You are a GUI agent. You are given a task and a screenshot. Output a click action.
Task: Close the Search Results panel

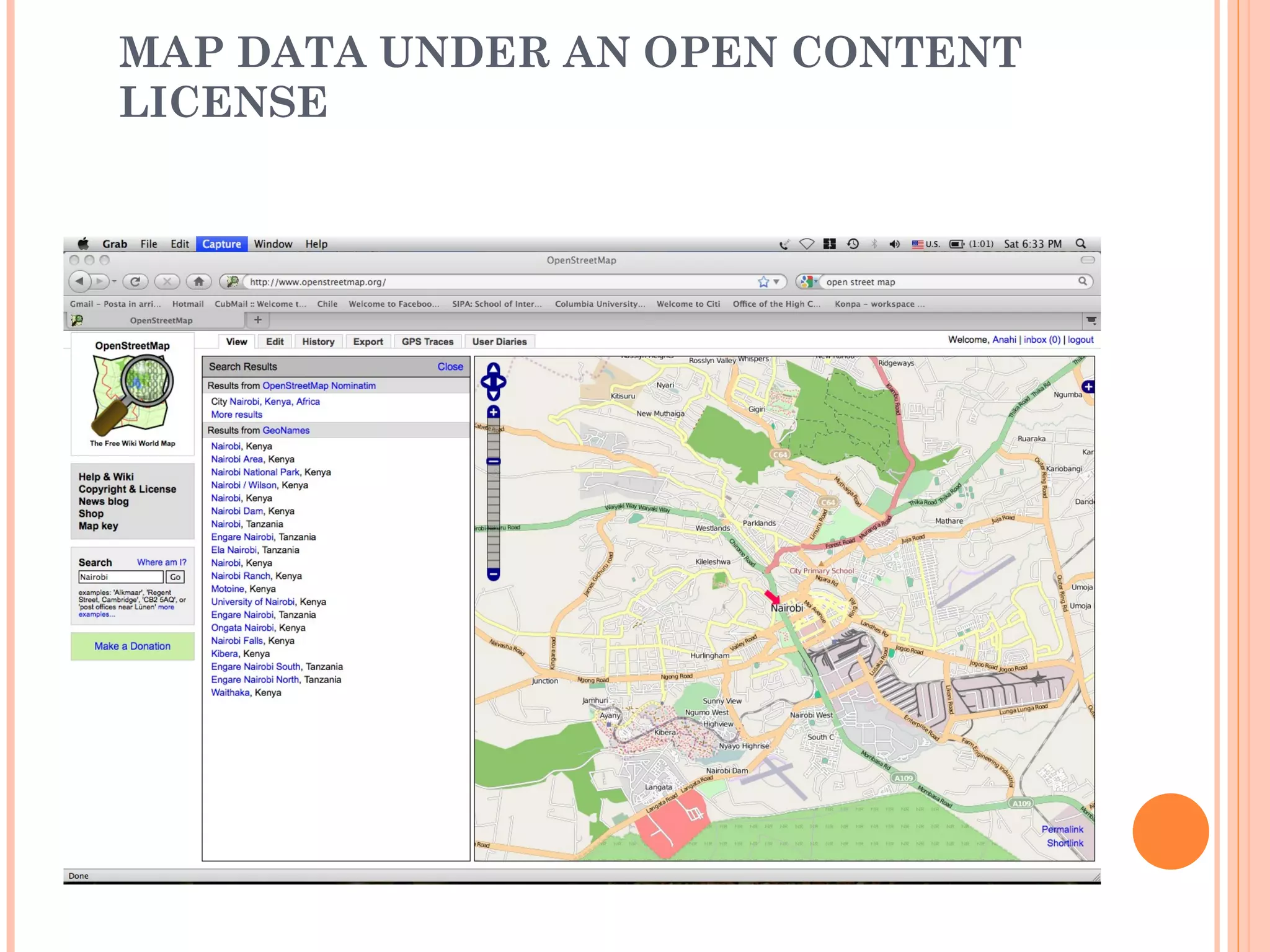[450, 367]
